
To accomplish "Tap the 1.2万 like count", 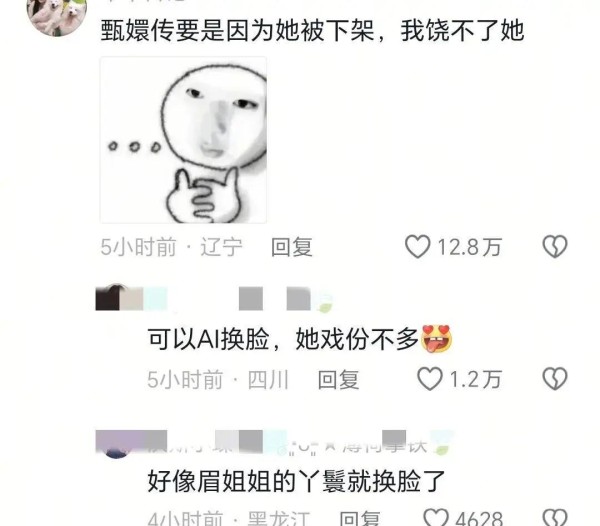I will [x=475, y=379].
